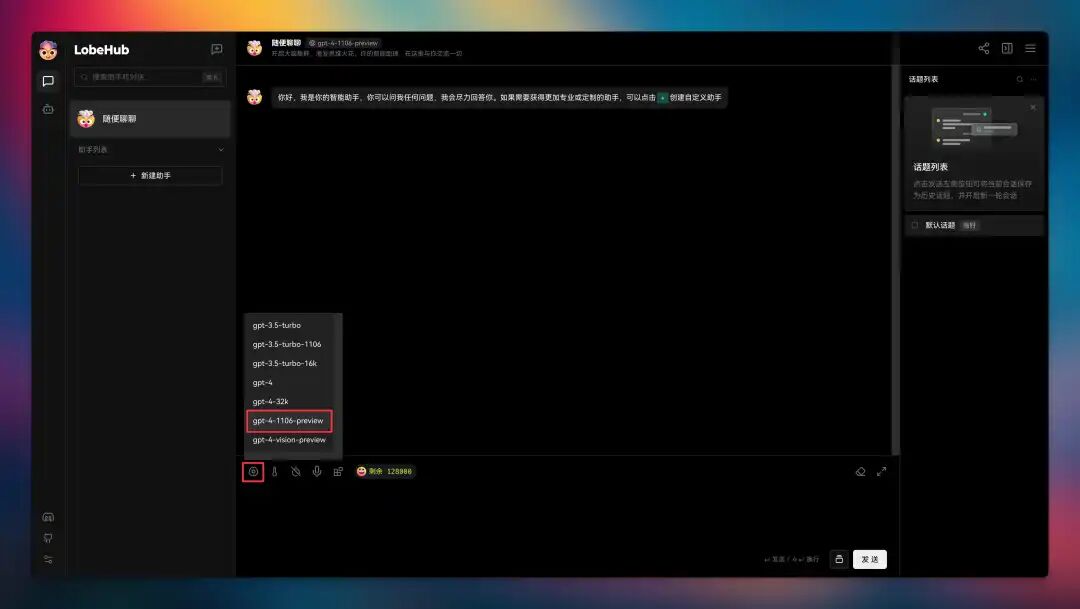The width and height of the screenshot is (1080, 609).
Task: Close the 话题列表 guide card
Action: pos(1033,107)
